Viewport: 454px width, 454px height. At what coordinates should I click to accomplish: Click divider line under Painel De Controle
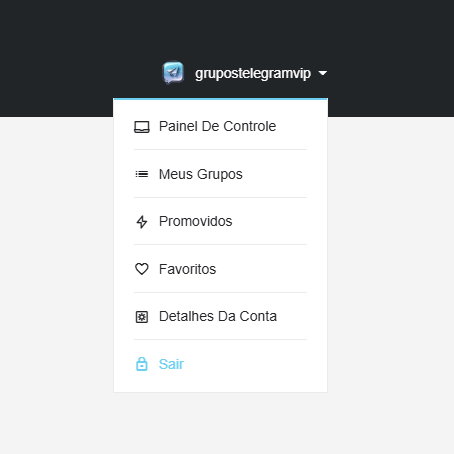click(x=220, y=150)
